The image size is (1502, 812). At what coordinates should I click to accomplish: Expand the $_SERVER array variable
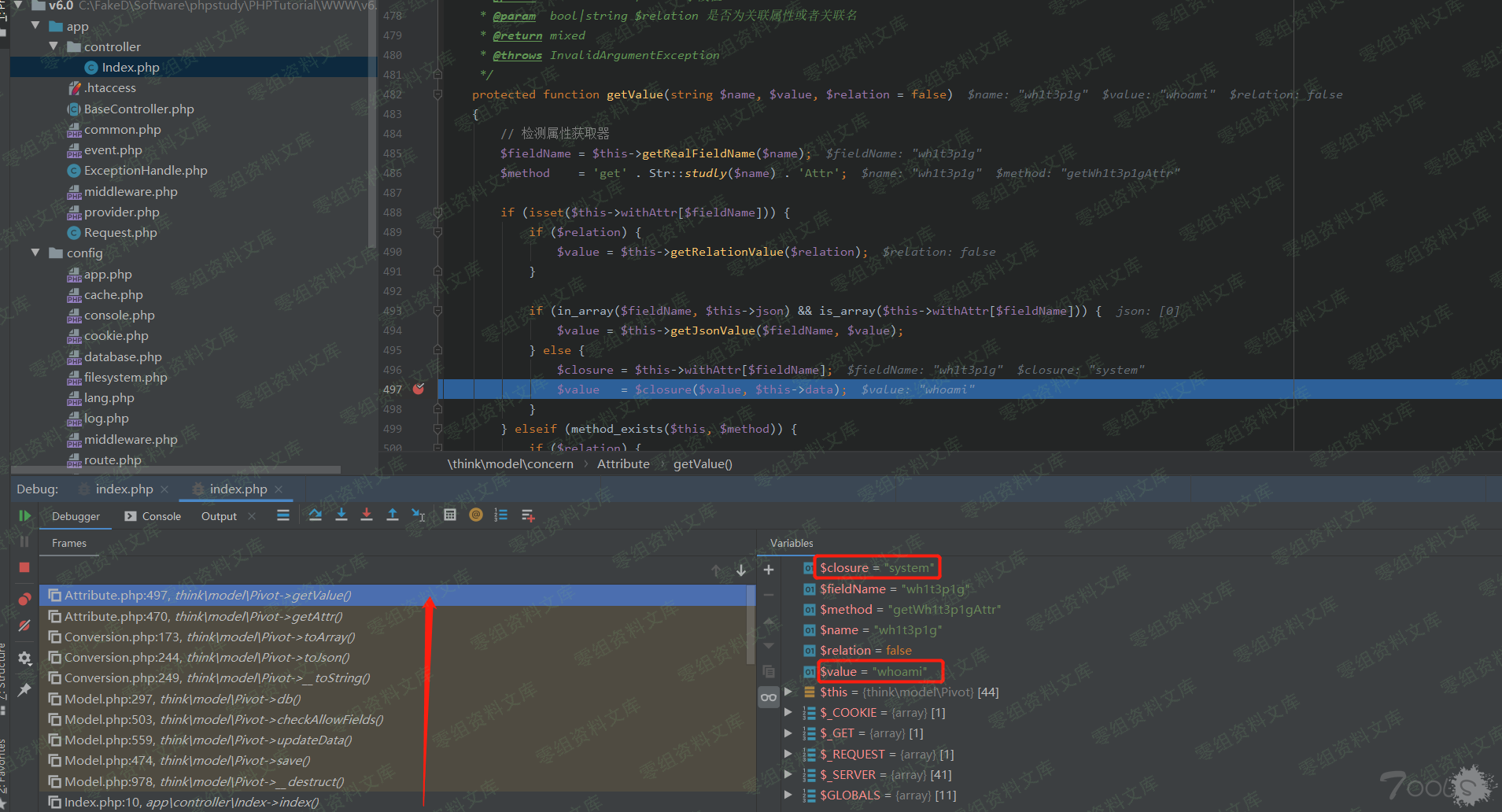pyautogui.click(x=788, y=775)
